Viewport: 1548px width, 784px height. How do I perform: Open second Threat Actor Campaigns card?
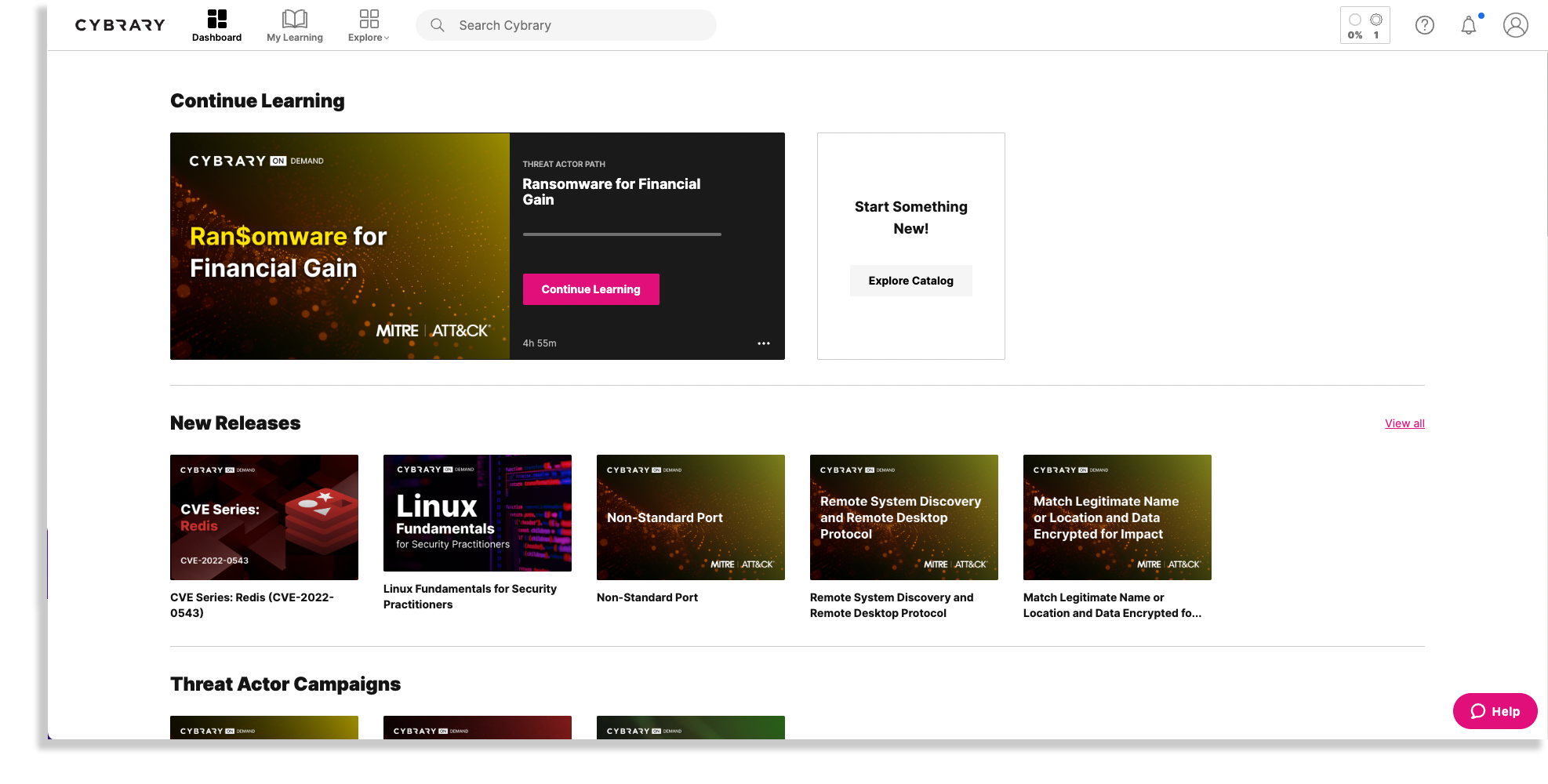point(478,728)
